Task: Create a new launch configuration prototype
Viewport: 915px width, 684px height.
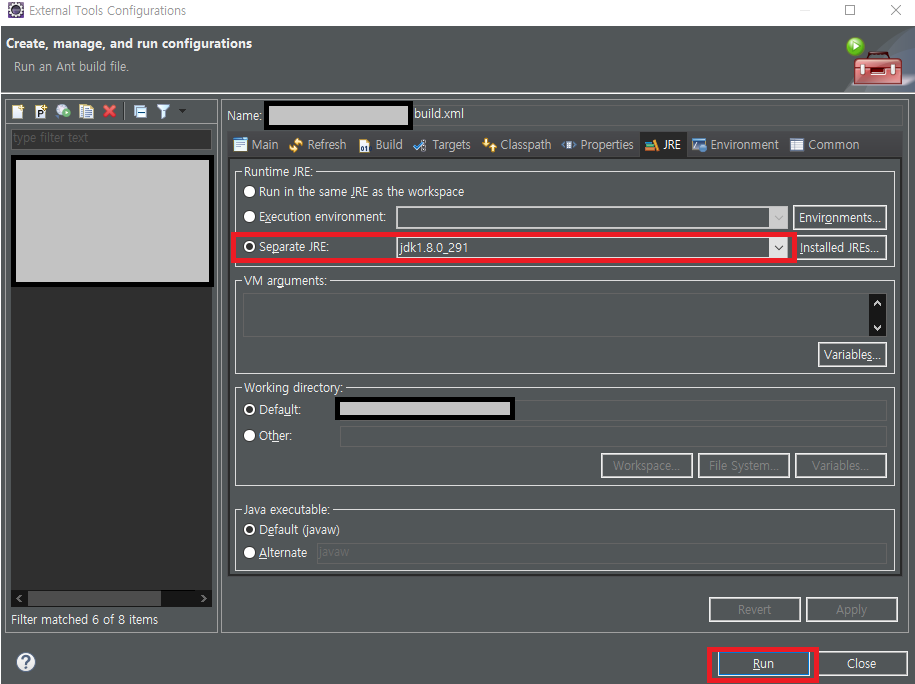Action: coord(40,111)
